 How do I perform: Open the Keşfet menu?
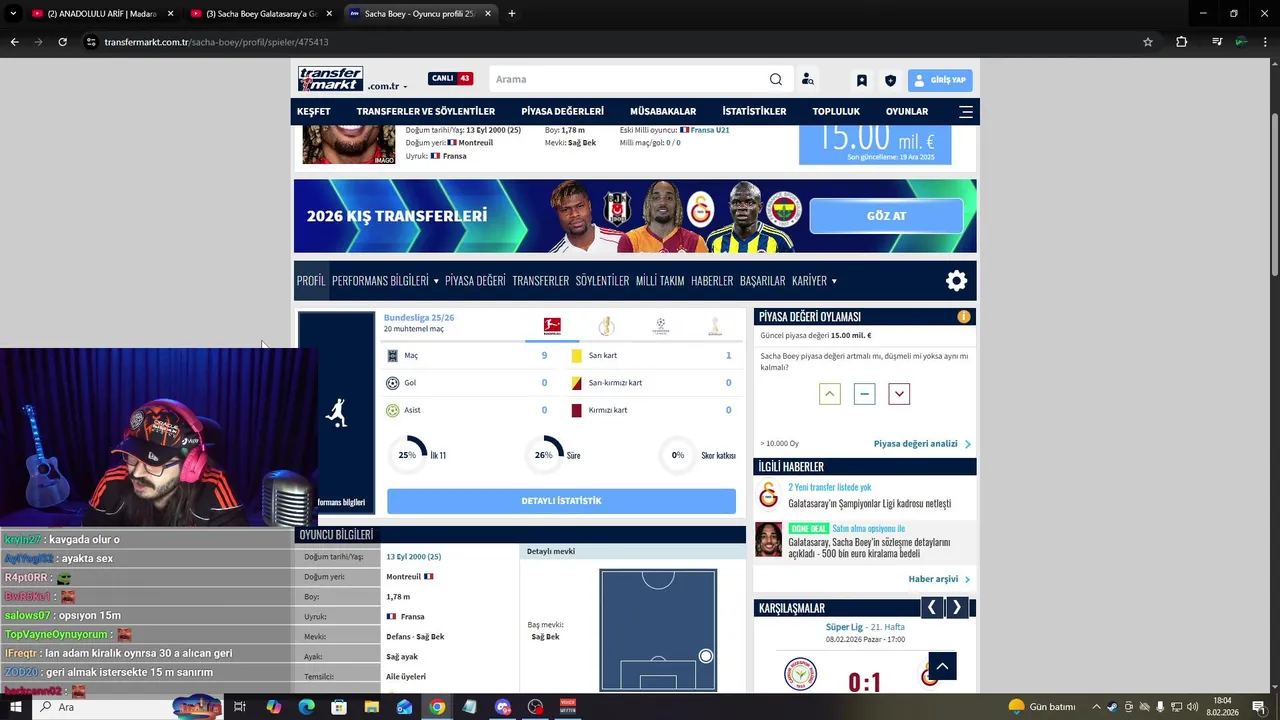(313, 112)
